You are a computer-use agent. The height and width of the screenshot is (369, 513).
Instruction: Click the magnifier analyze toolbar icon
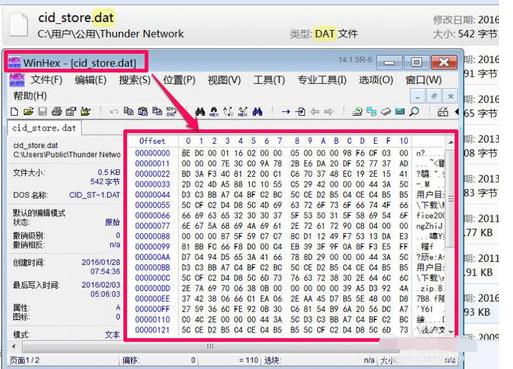414,111
